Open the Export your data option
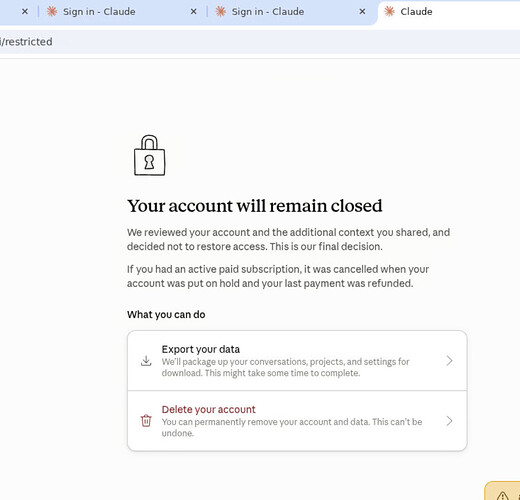The height and width of the screenshot is (500, 520). 297,361
